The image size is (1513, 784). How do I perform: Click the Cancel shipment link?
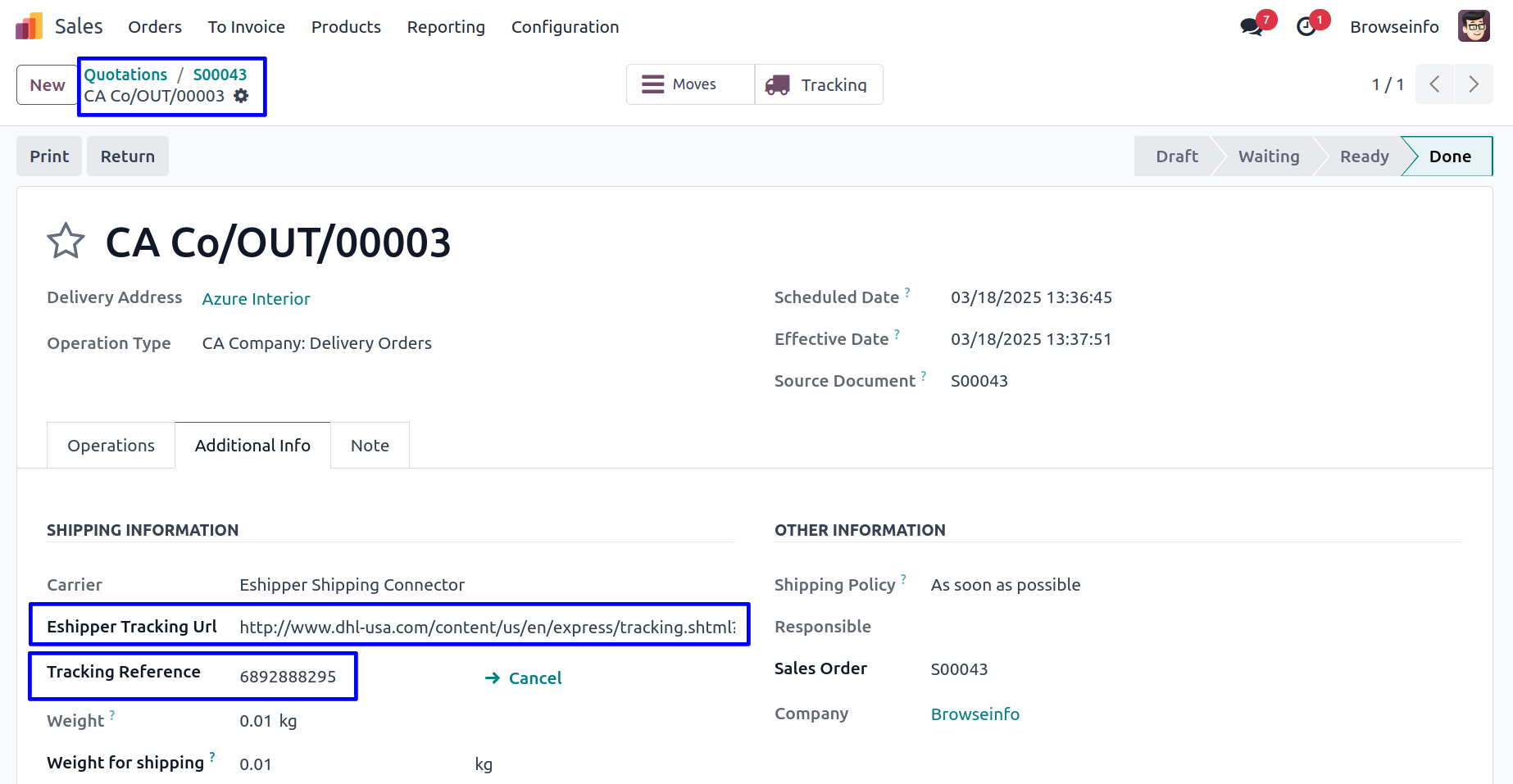524,678
